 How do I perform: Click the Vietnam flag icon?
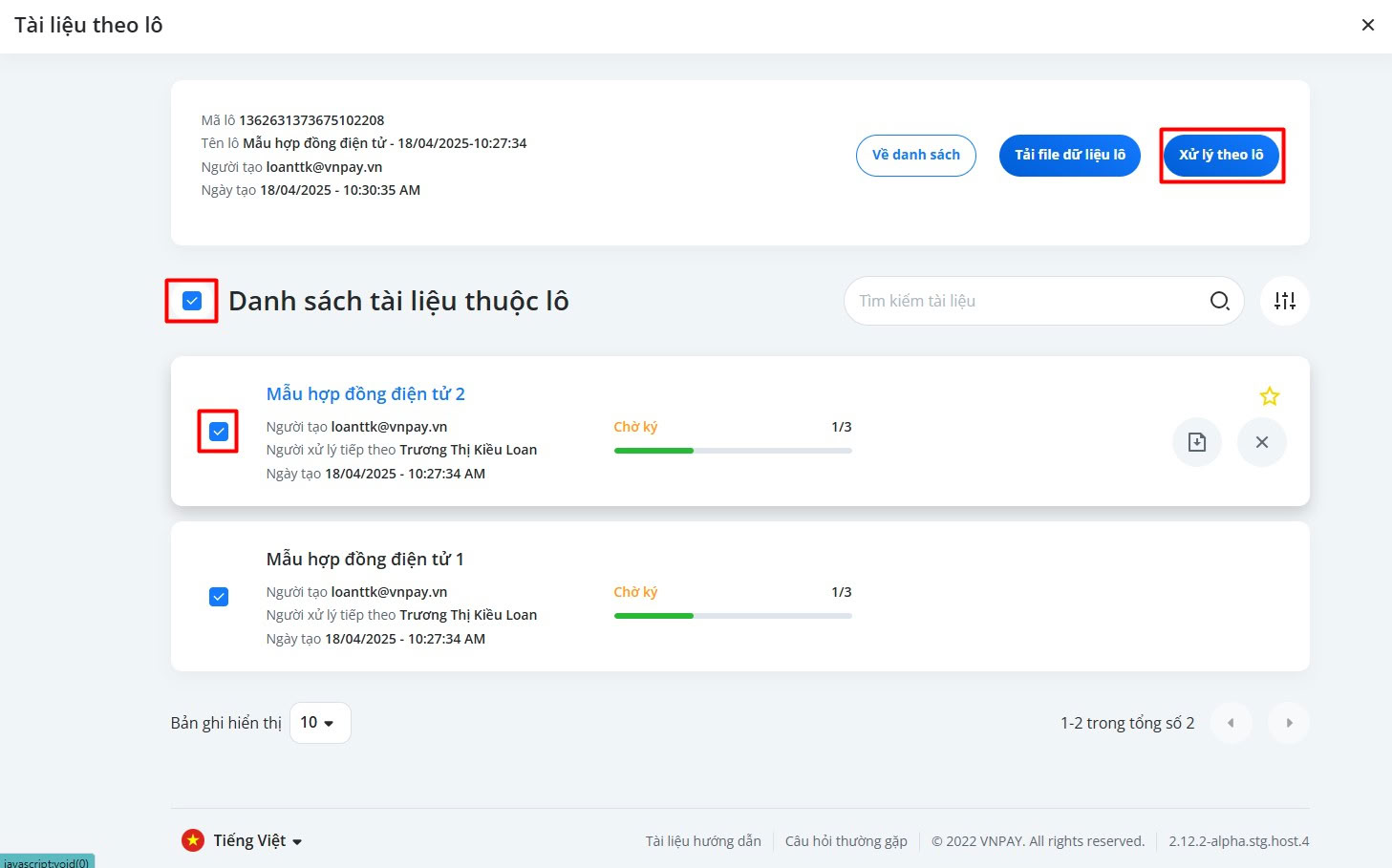193,840
